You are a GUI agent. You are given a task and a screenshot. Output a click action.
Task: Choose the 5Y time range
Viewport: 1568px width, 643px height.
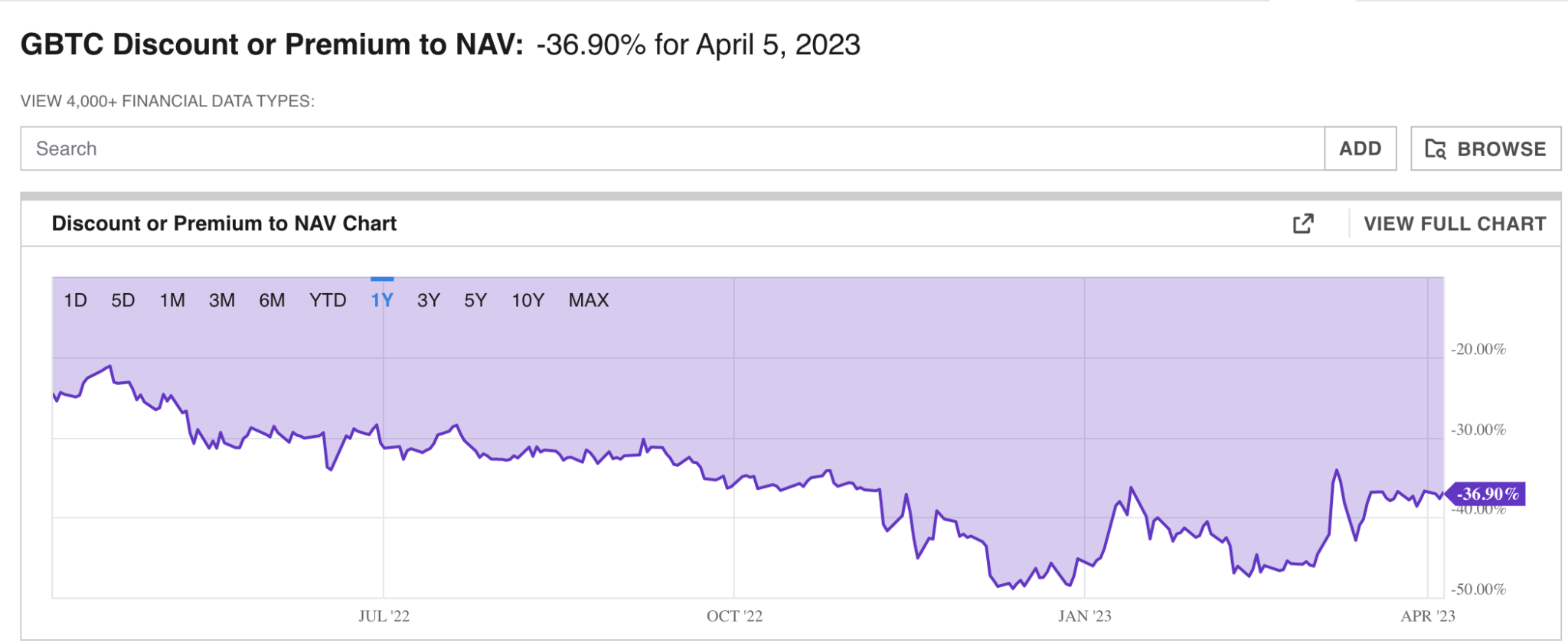coord(475,300)
